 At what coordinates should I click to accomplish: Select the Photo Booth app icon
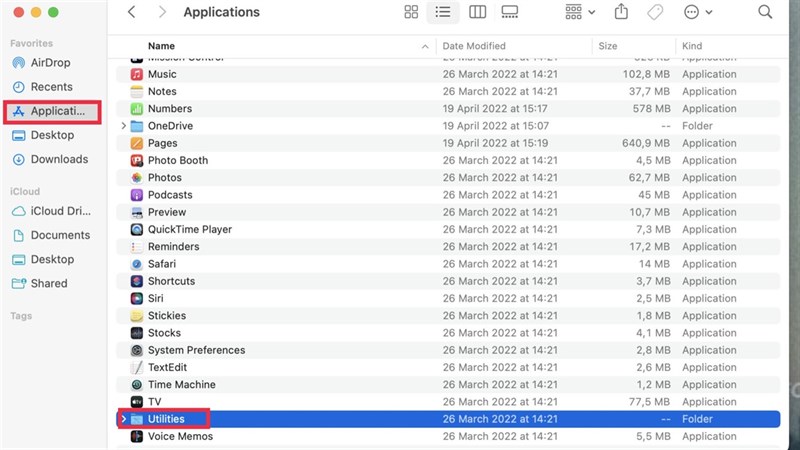click(137, 160)
